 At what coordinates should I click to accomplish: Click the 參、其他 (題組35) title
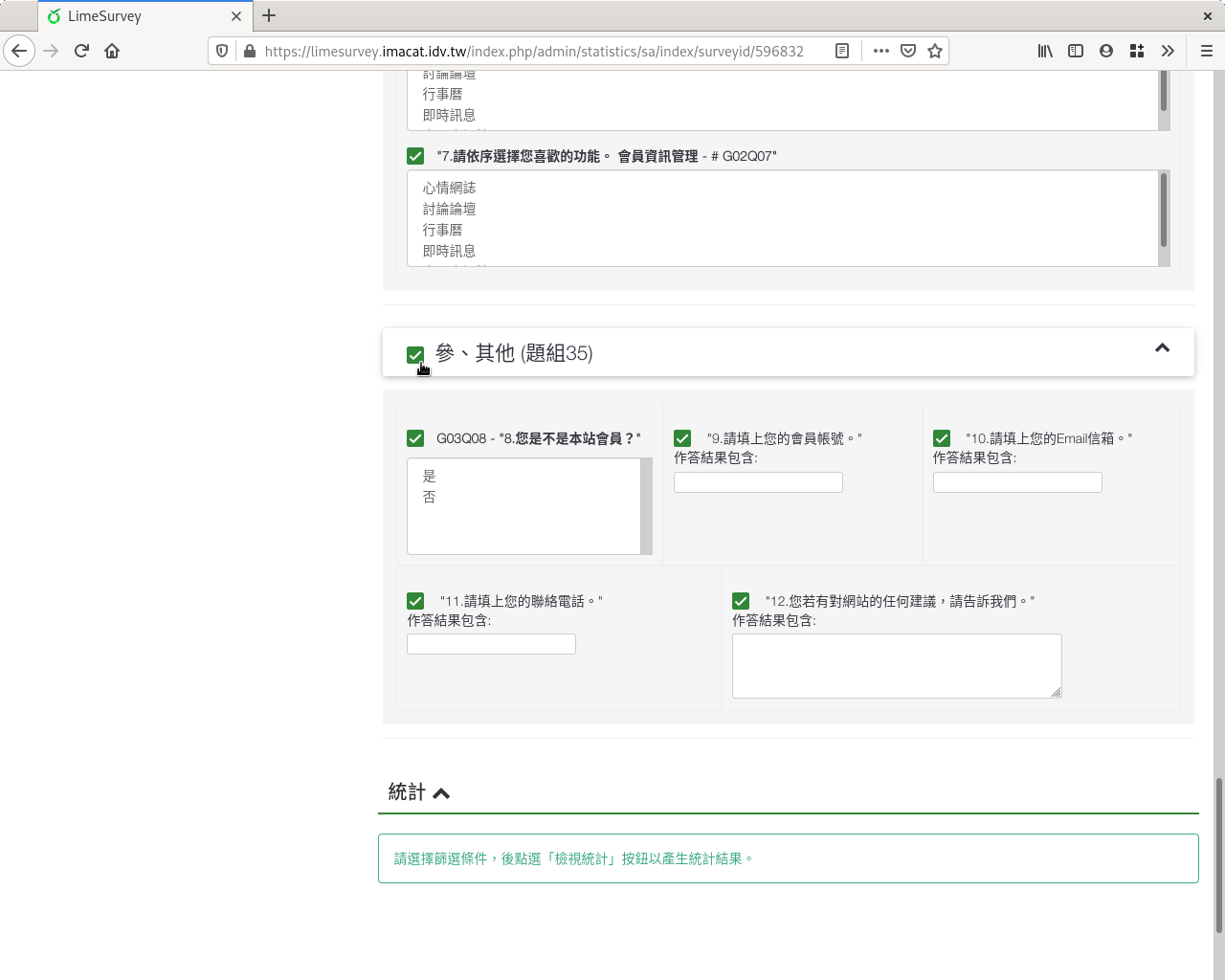pos(514,353)
